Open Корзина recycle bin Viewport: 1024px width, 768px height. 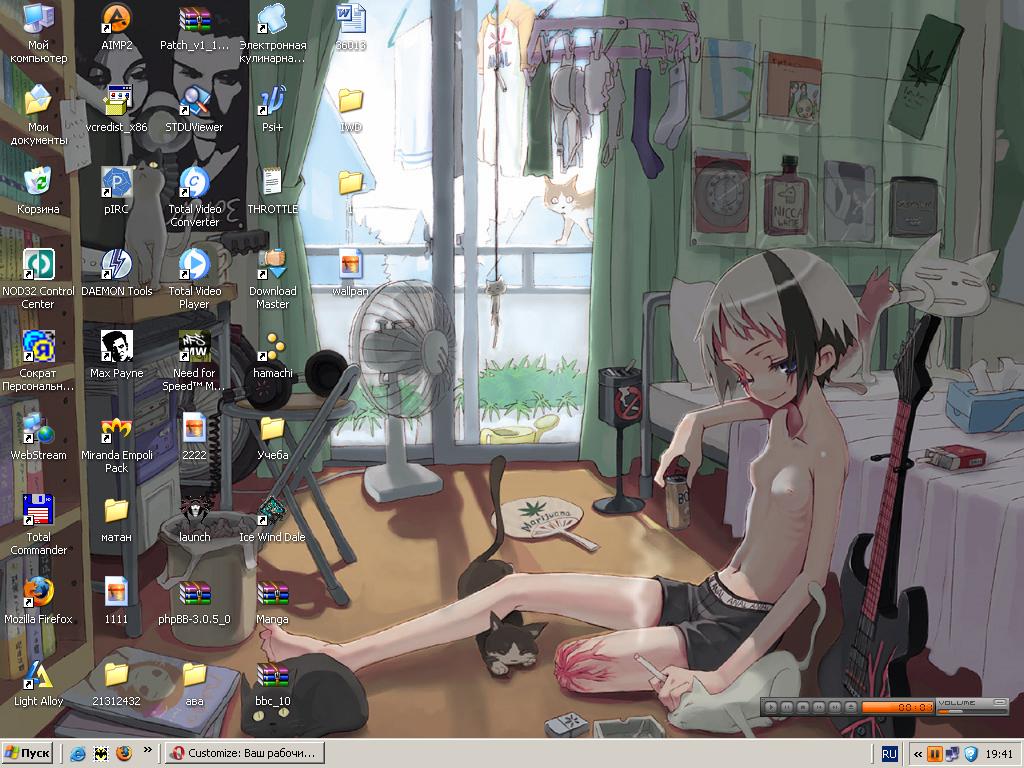[x=38, y=192]
